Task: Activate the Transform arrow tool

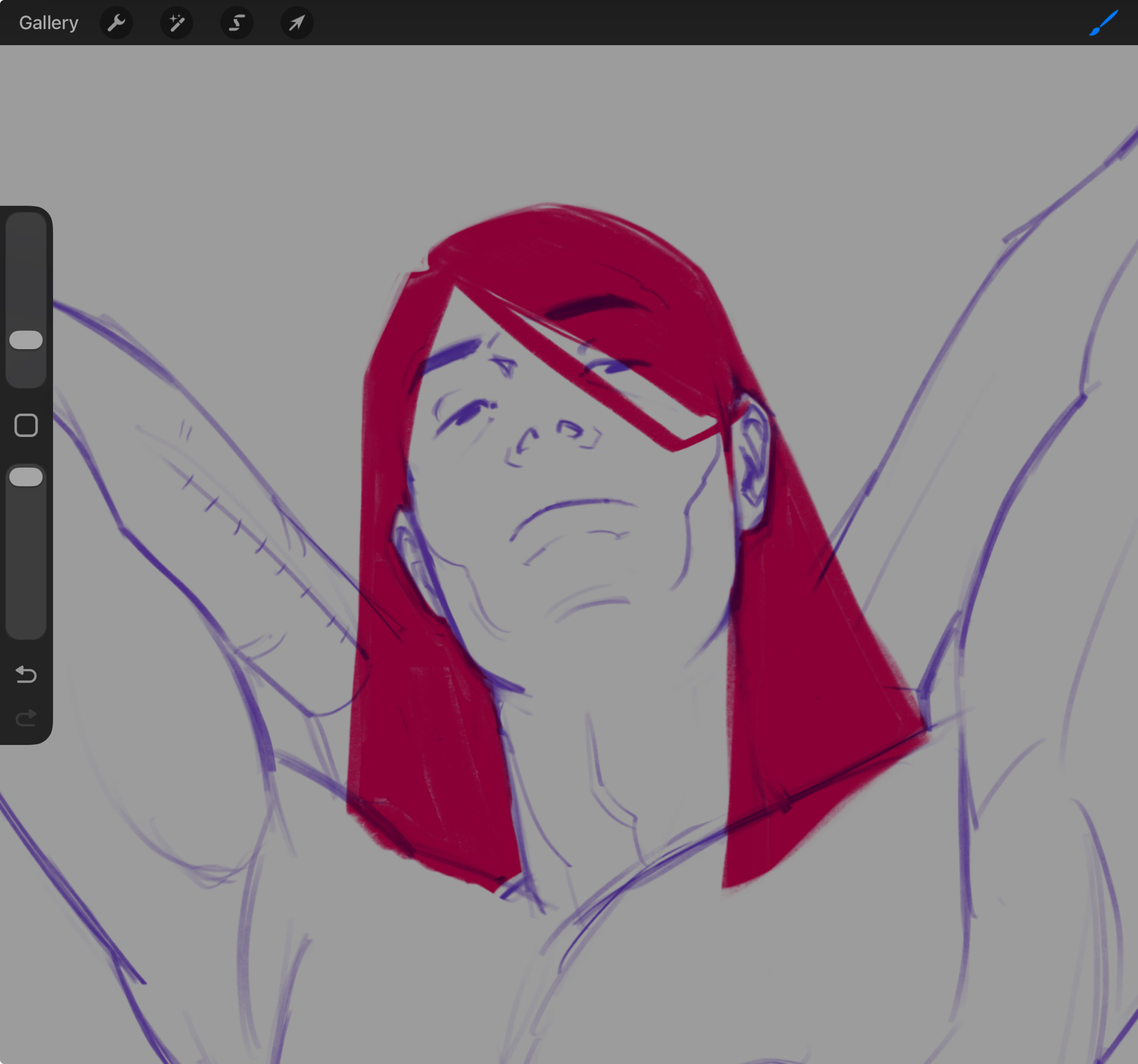Action: point(296,23)
